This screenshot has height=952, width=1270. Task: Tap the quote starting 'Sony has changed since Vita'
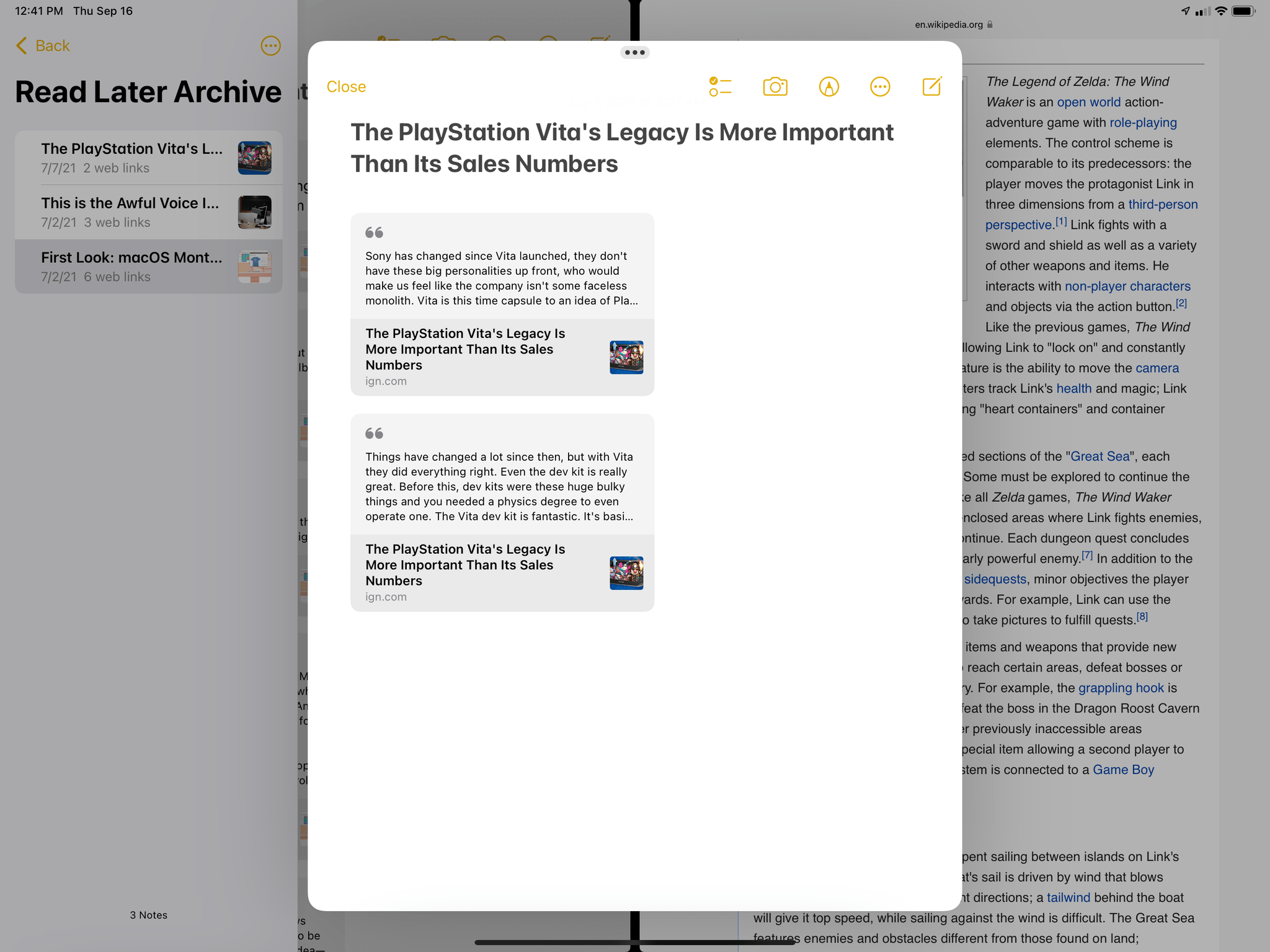[x=502, y=278]
